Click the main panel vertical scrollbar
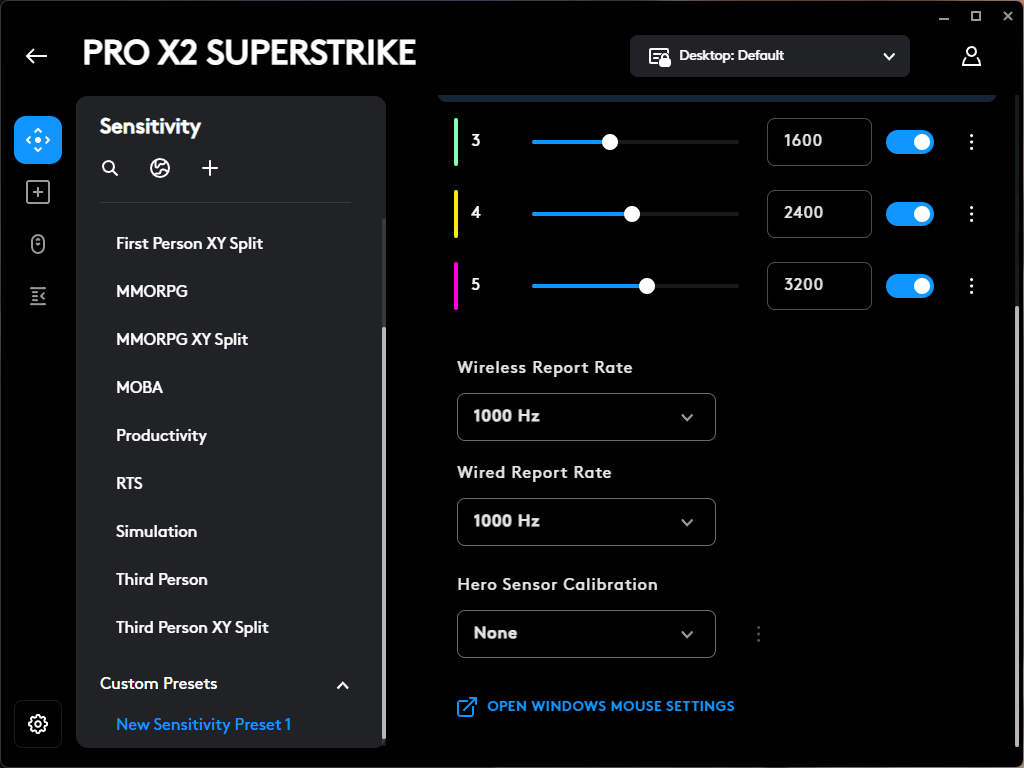Viewport: 1024px width, 768px height. point(1016,526)
